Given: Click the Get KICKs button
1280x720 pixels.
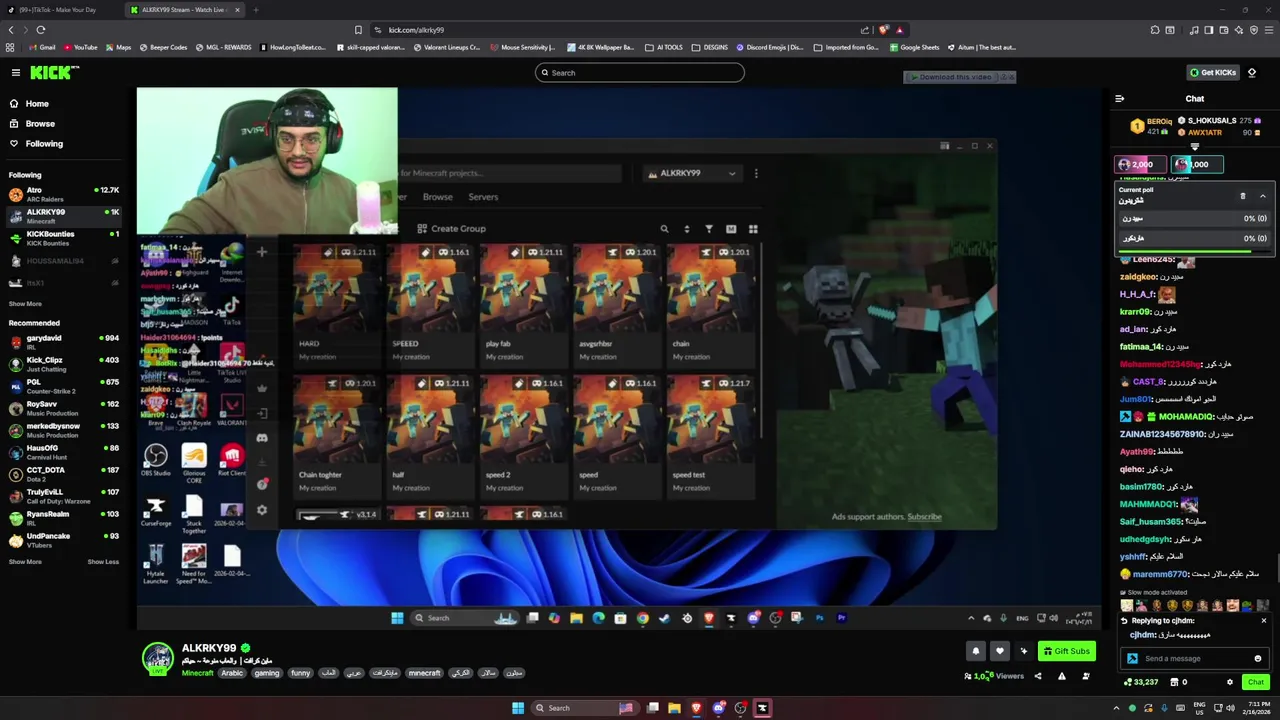Looking at the screenshot, I should (1212, 72).
